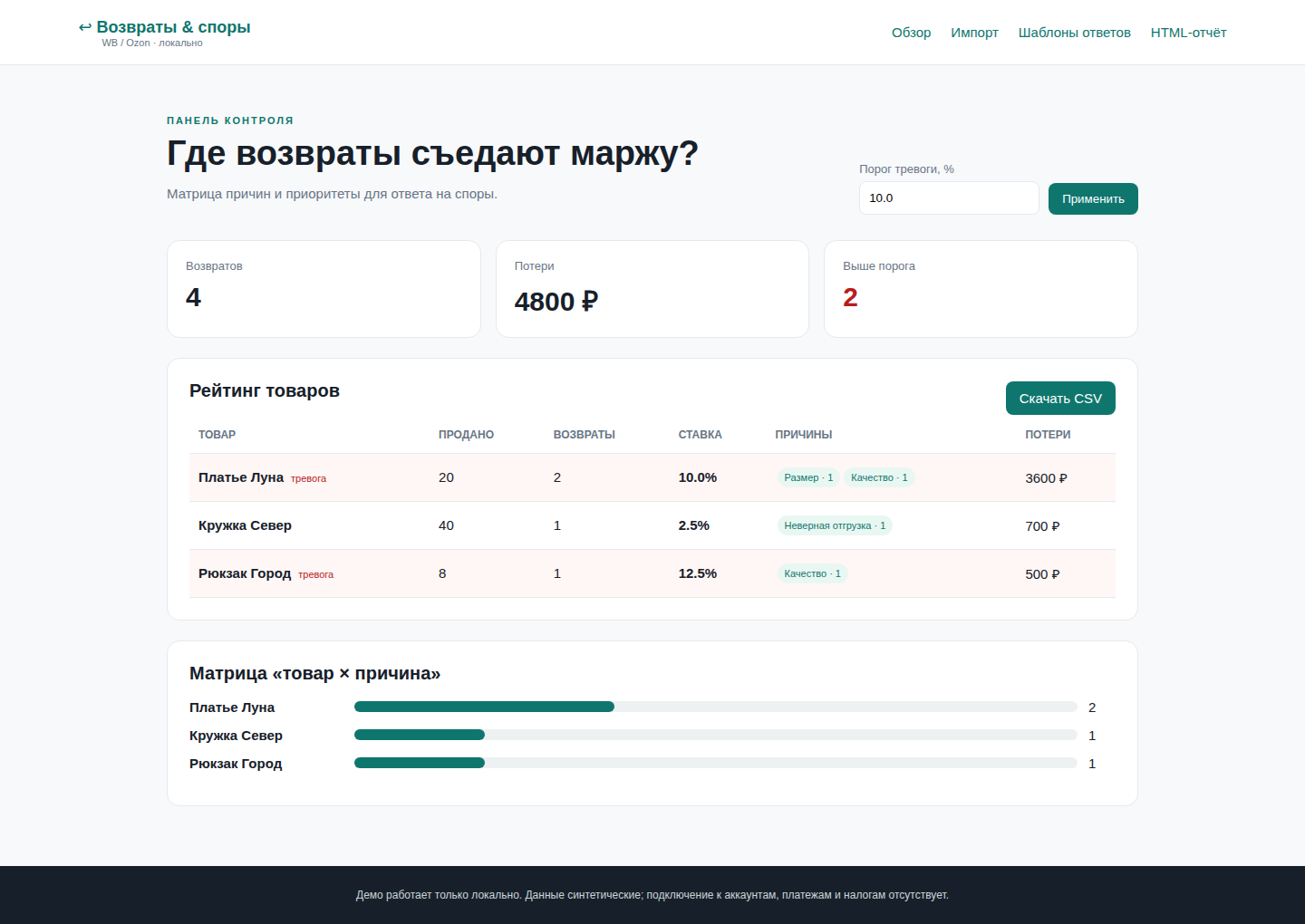Select the Выше порога card
1305x924 pixels.
(981, 289)
